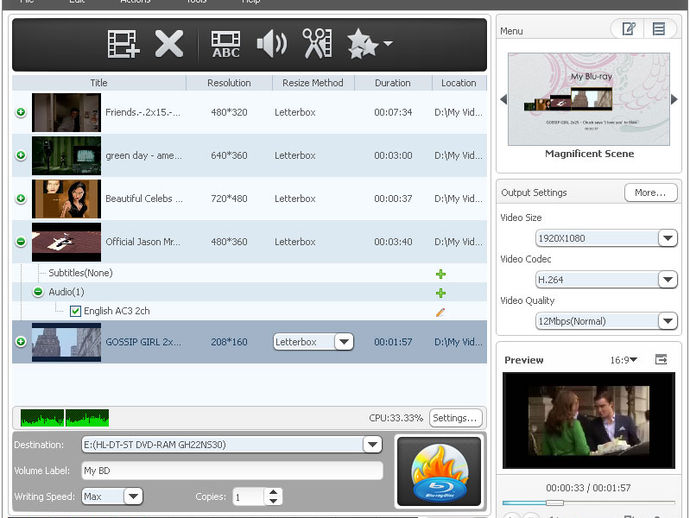Open the ABC subtitle tool
Viewport: 690px width, 518px height.
226,44
